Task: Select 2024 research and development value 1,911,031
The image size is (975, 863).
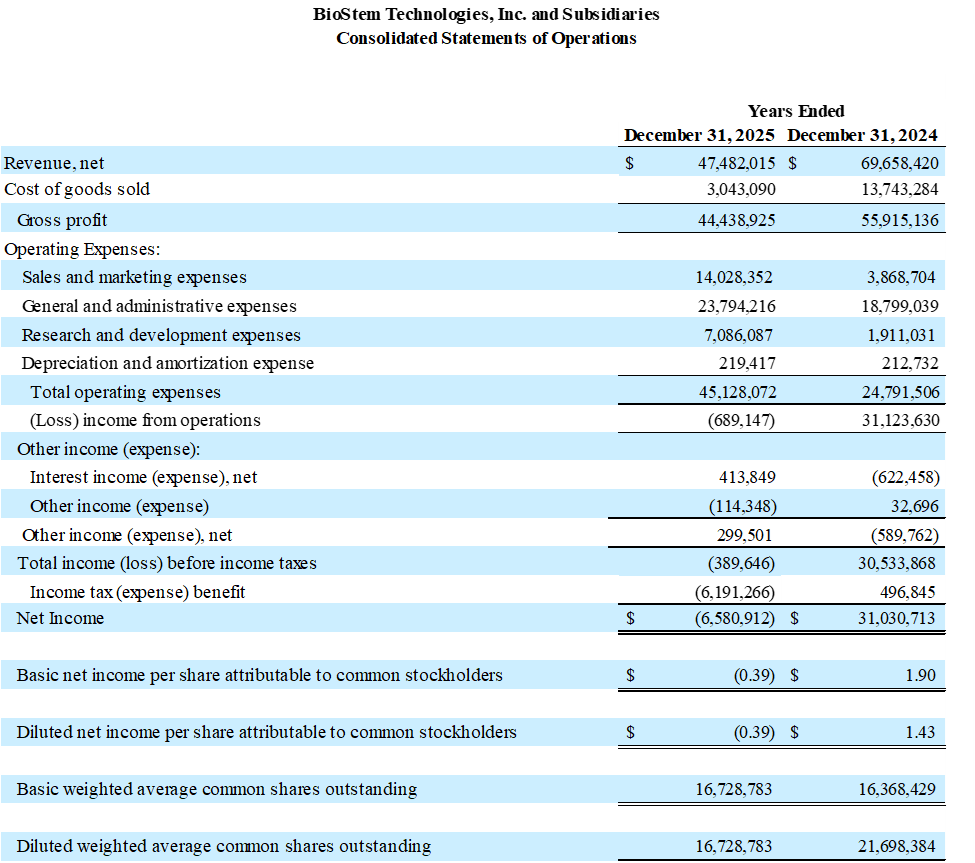Action: click(903, 335)
